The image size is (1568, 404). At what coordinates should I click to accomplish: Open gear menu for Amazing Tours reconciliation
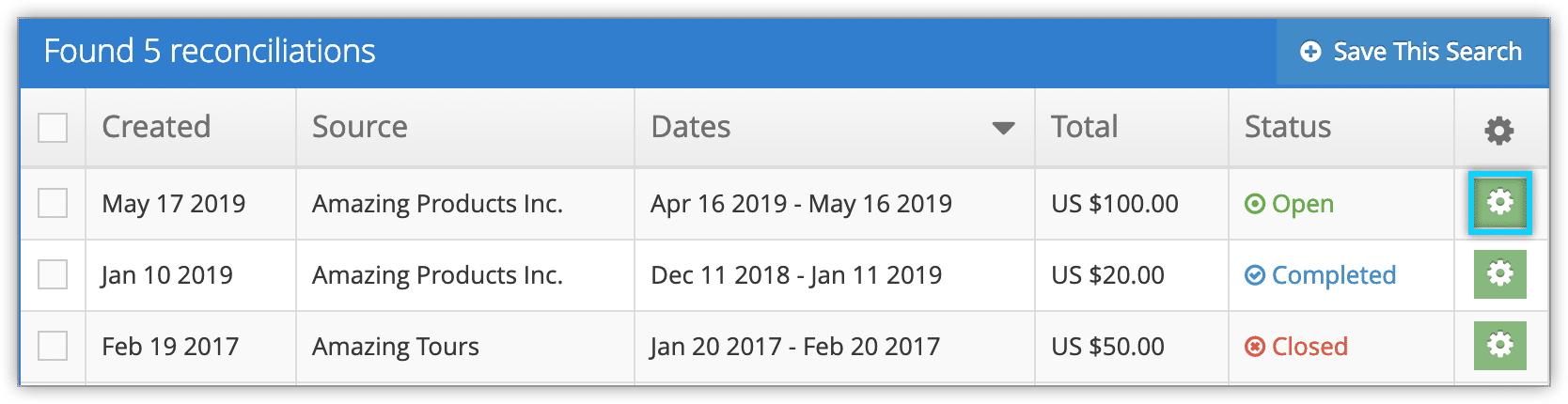[1499, 346]
